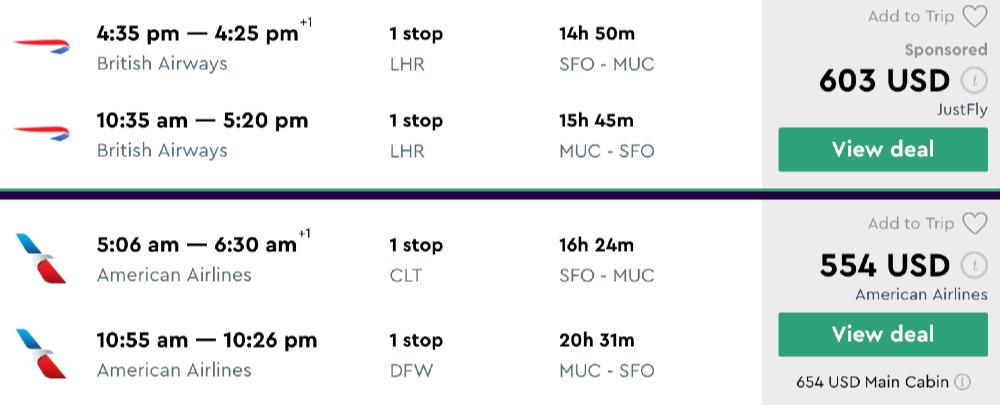This screenshot has height=405, width=1000.
Task: Open info icon beside 603 USD price
Action: pos(971,82)
